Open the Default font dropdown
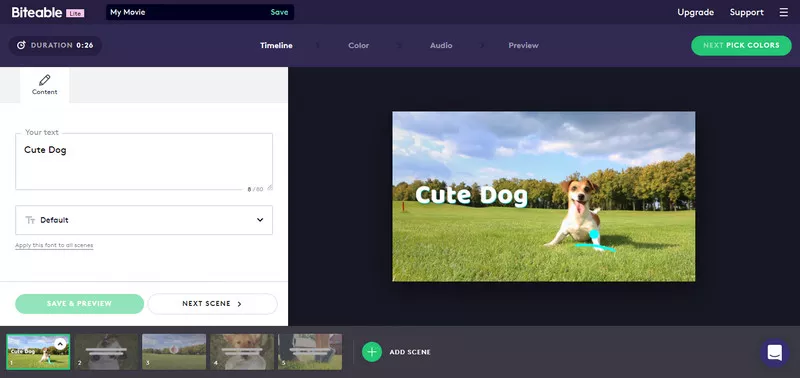This screenshot has height=378, width=800. click(144, 220)
